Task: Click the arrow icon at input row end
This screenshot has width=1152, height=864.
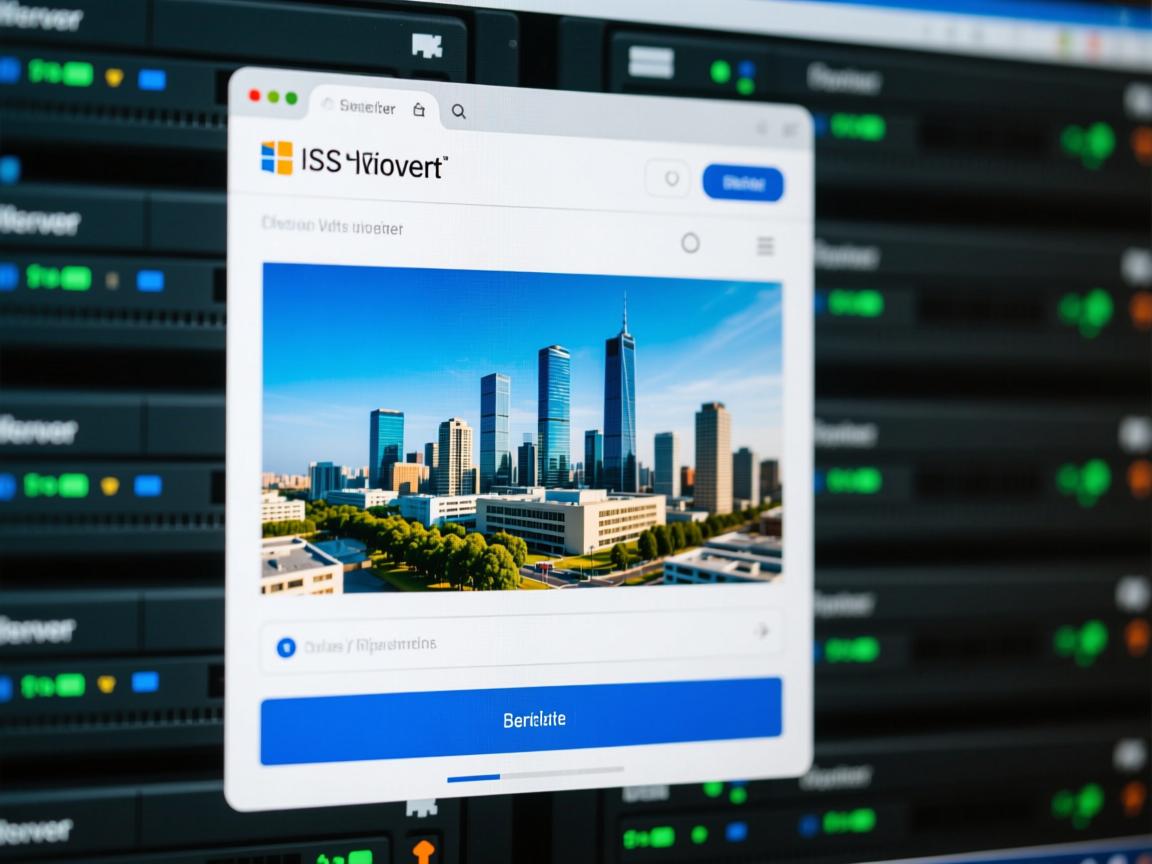Action: point(761,631)
